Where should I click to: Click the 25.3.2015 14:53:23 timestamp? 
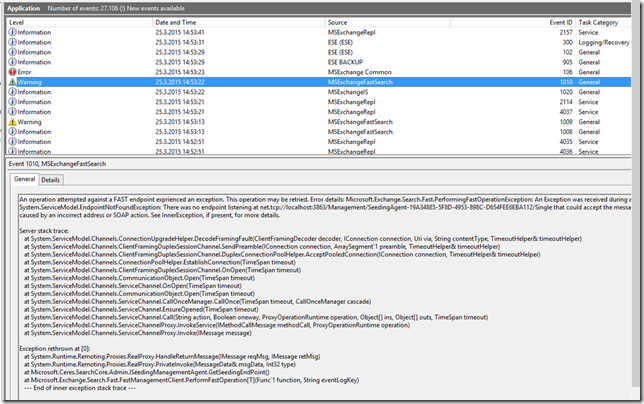[x=180, y=72]
